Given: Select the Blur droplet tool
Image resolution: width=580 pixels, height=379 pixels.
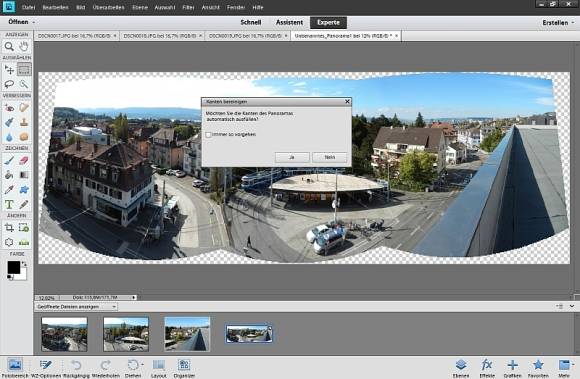Looking at the screenshot, I should click(x=9, y=137).
